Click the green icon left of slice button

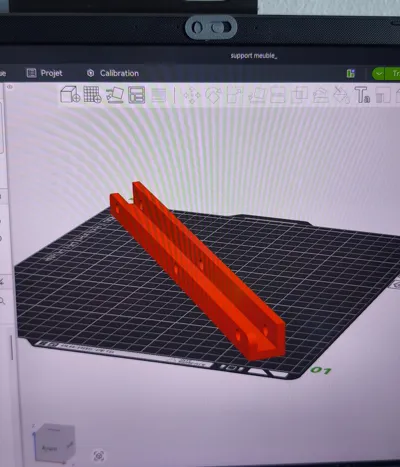coord(351,73)
